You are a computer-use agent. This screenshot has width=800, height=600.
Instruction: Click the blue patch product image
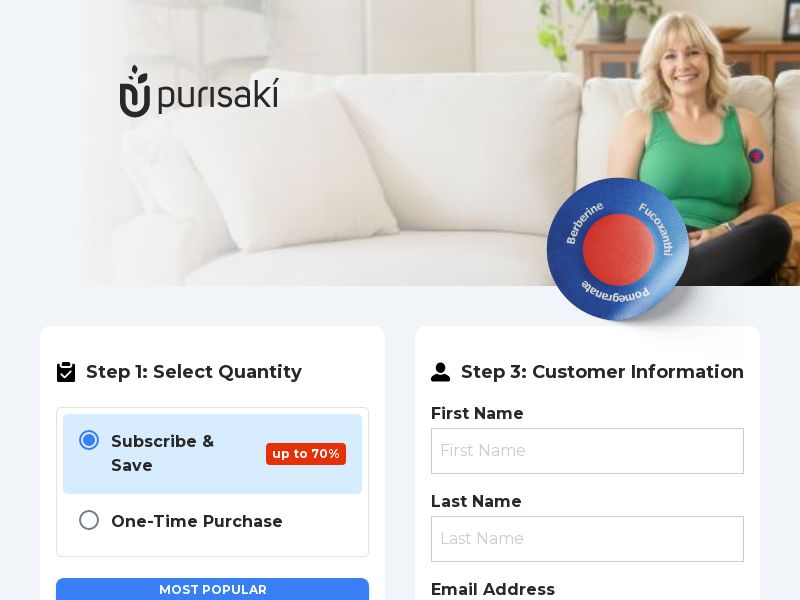(x=618, y=249)
